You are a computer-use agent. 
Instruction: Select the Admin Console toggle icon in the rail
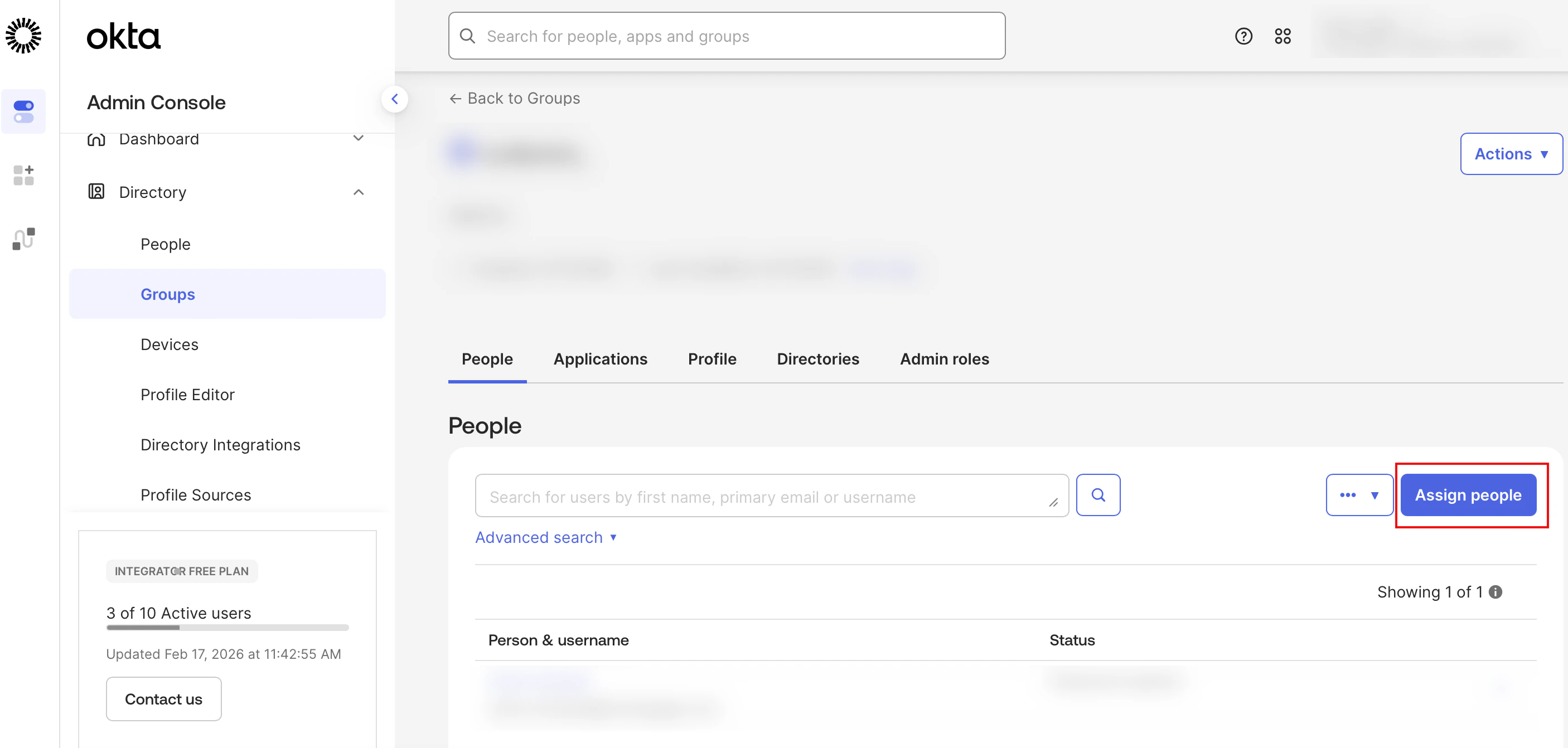[23, 111]
